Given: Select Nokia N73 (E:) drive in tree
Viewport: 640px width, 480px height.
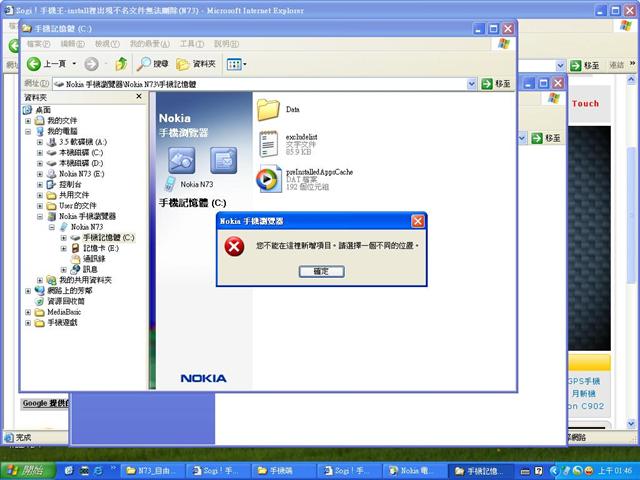Looking at the screenshot, I should (81, 174).
